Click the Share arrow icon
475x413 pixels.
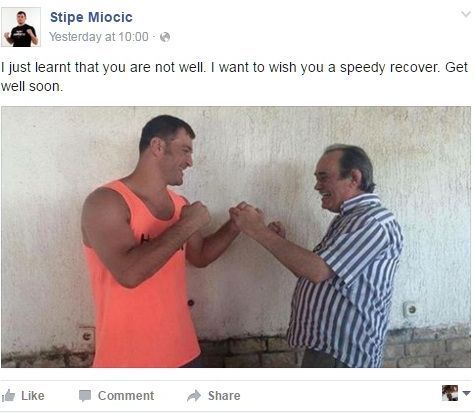point(194,396)
